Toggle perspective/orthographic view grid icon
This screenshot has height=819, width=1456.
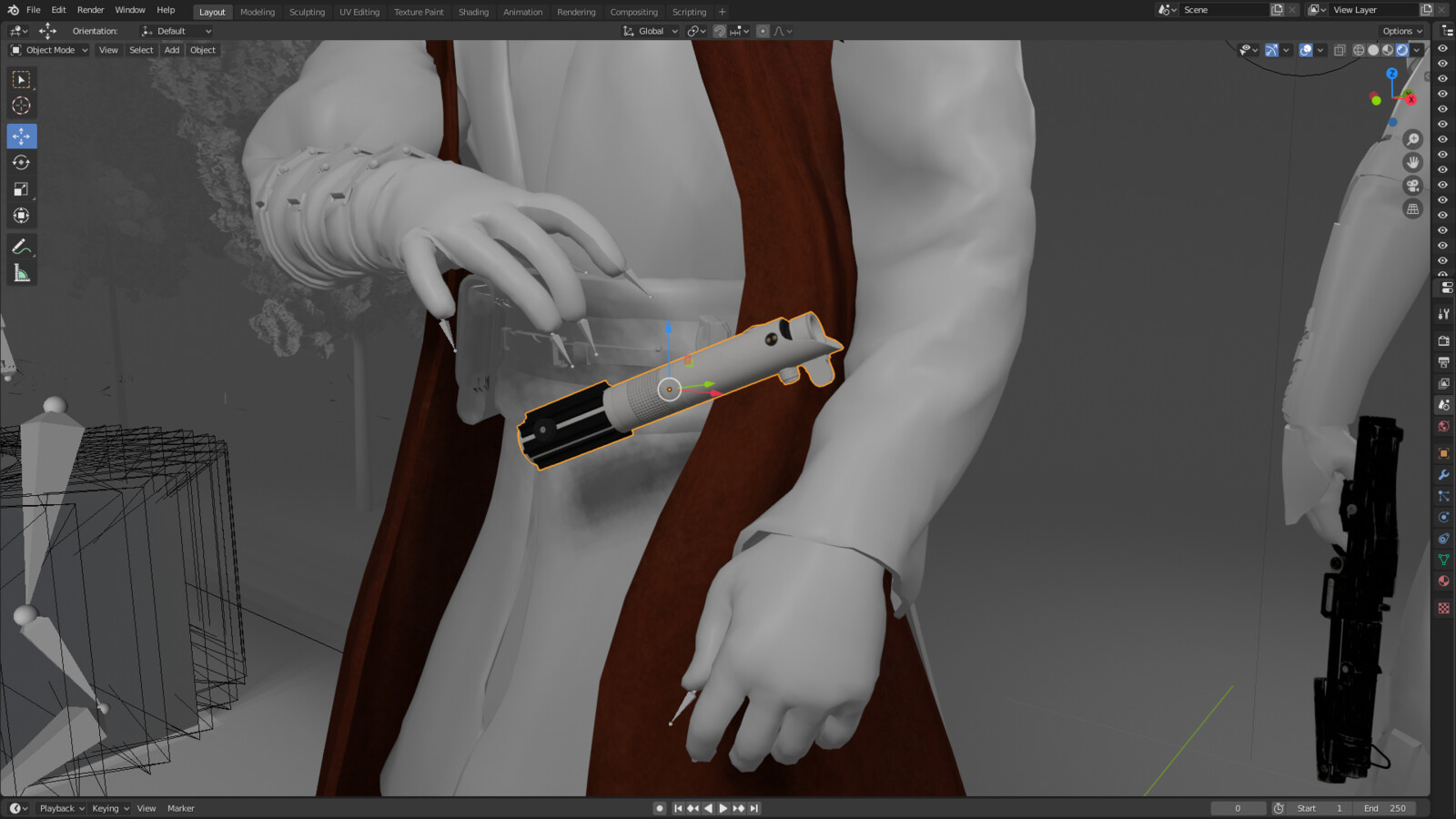coord(1412,208)
